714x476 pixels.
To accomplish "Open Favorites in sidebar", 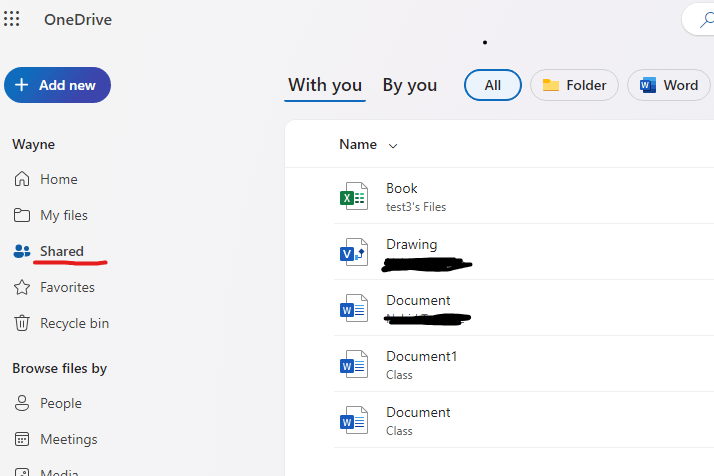I will [x=67, y=287].
